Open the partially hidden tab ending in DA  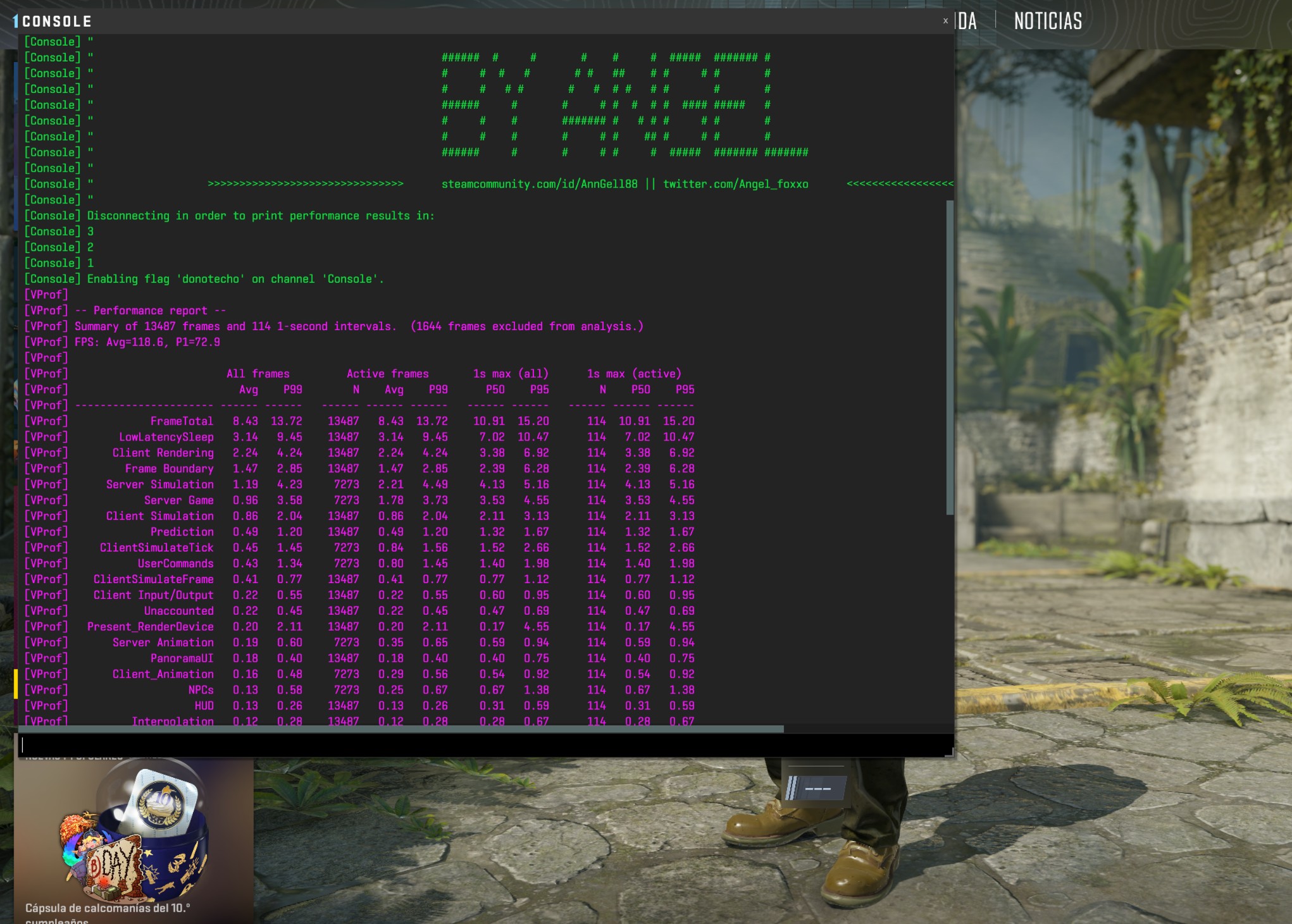(x=966, y=22)
